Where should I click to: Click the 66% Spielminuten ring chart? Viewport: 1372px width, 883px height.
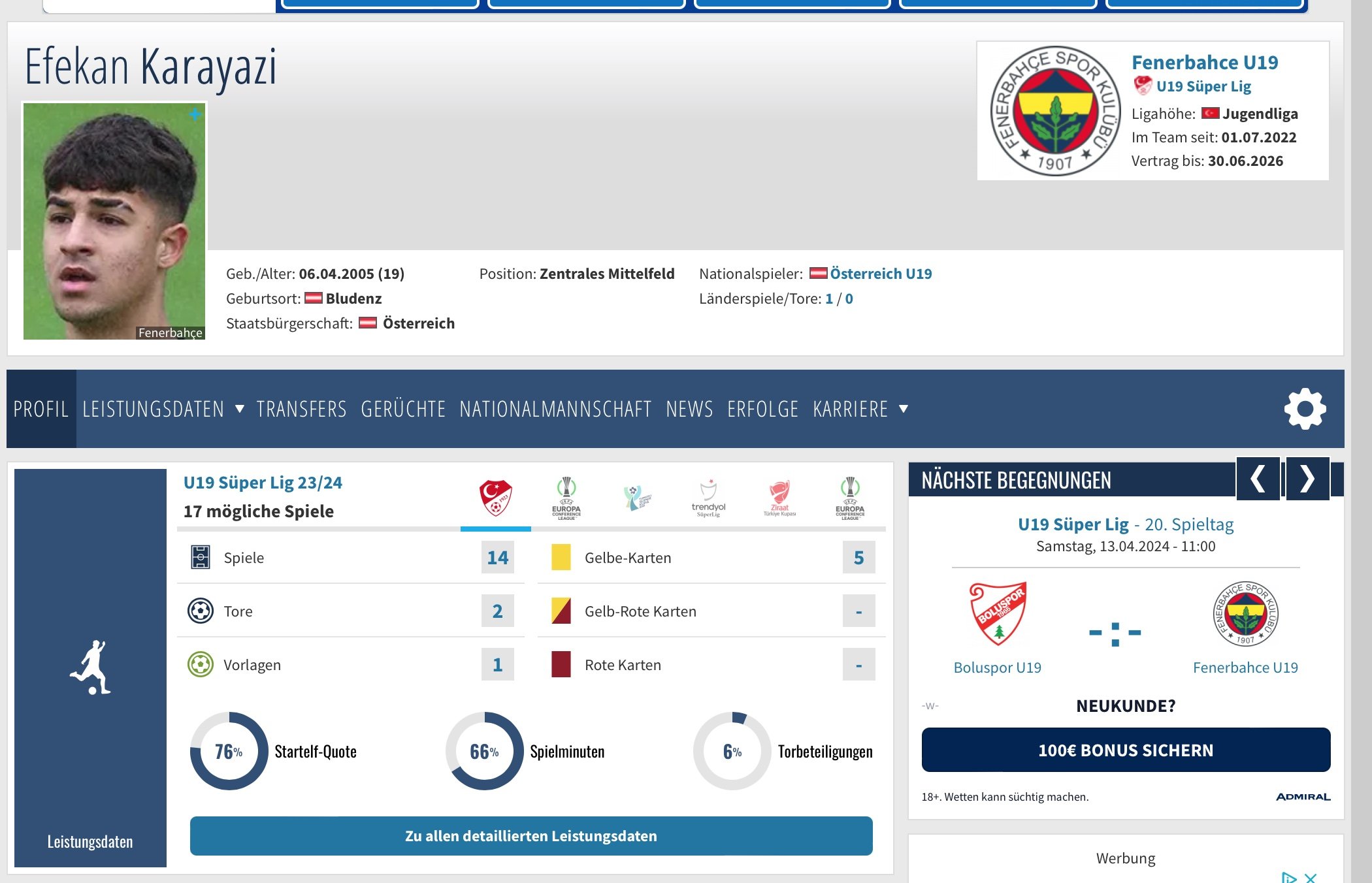click(x=484, y=751)
